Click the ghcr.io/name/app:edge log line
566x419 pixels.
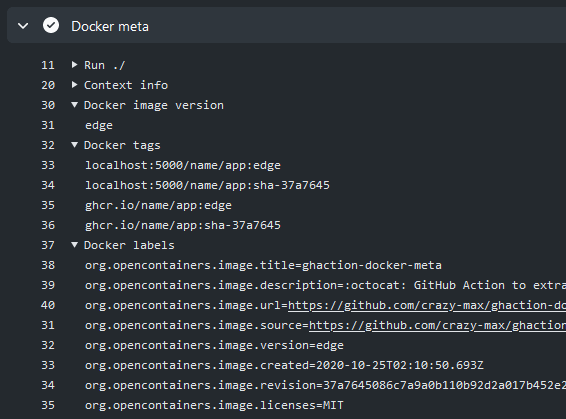pyautogui.click(x=158, y=205)
